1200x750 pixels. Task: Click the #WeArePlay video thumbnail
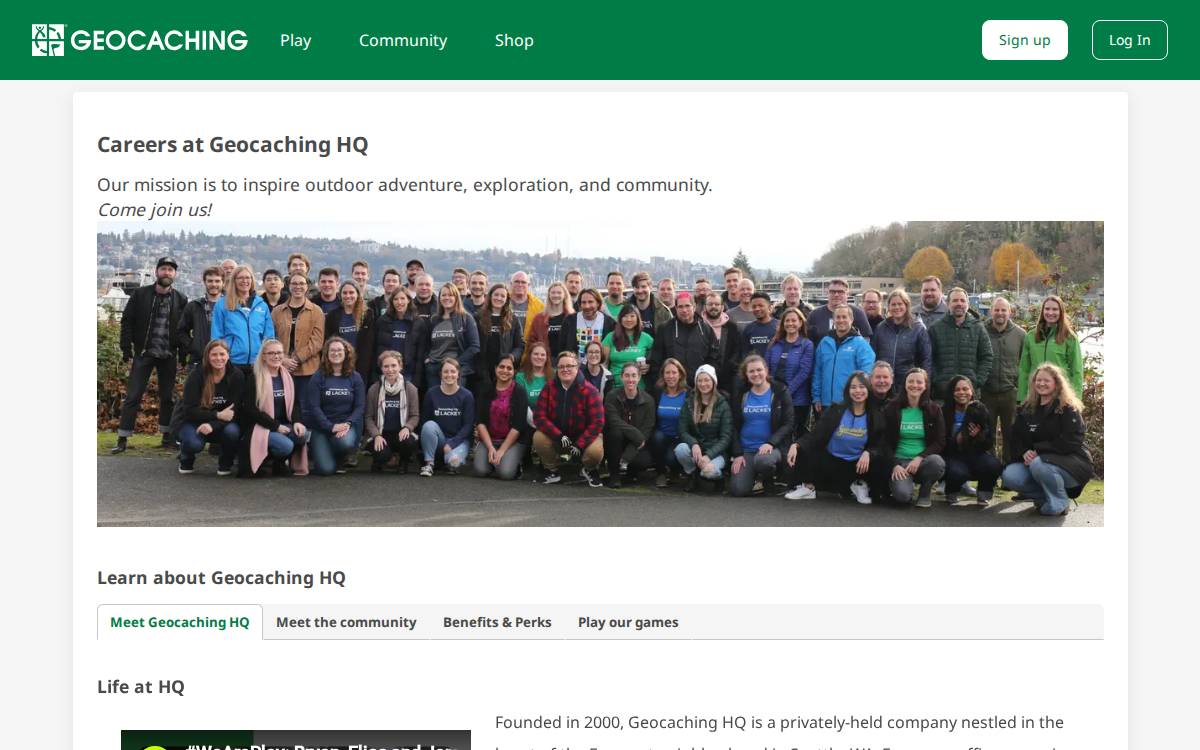pyautogui.click(x=296, y=740)
